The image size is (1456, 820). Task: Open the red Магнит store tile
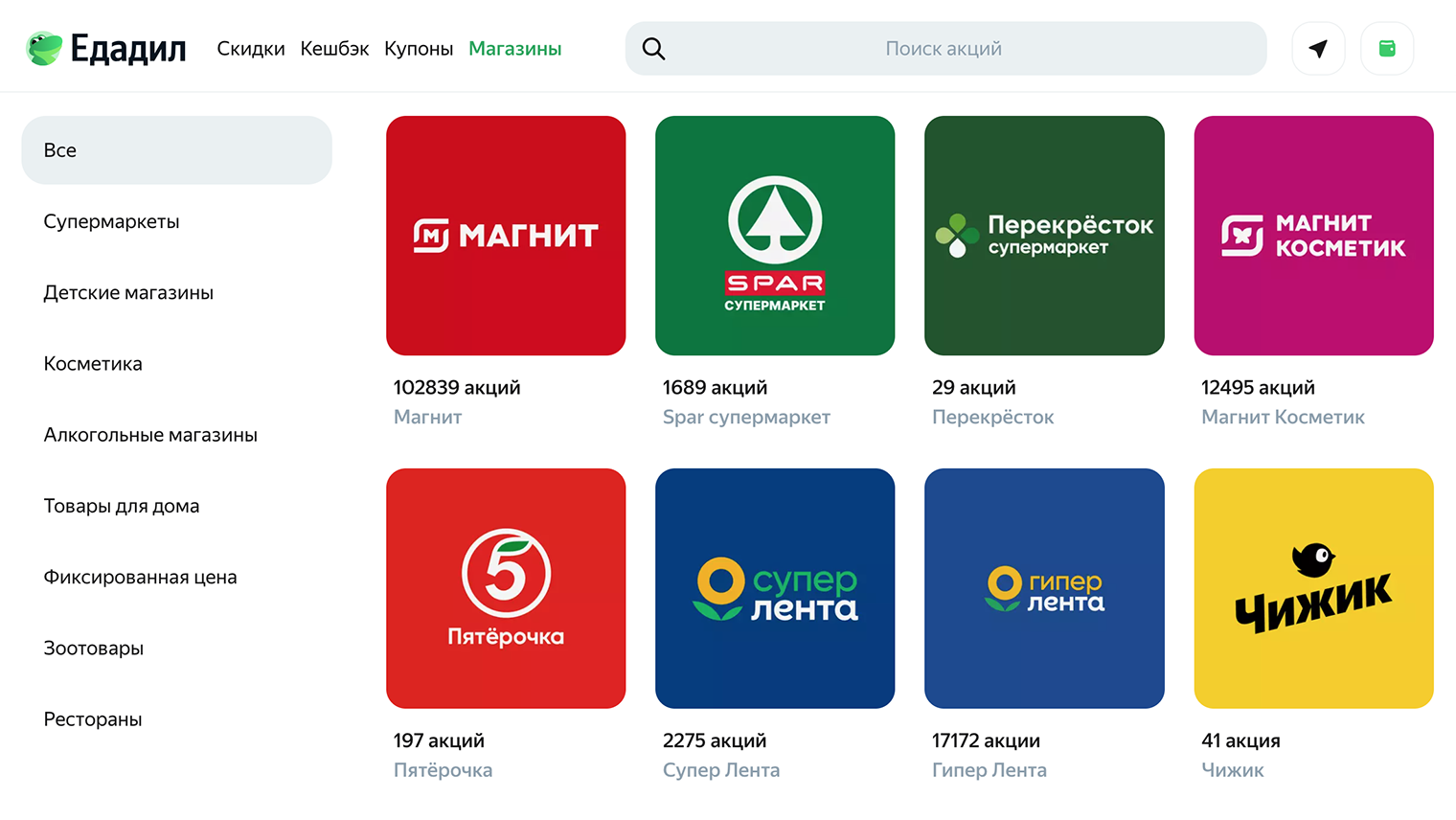pyautogui.click(x=506, y=236)
